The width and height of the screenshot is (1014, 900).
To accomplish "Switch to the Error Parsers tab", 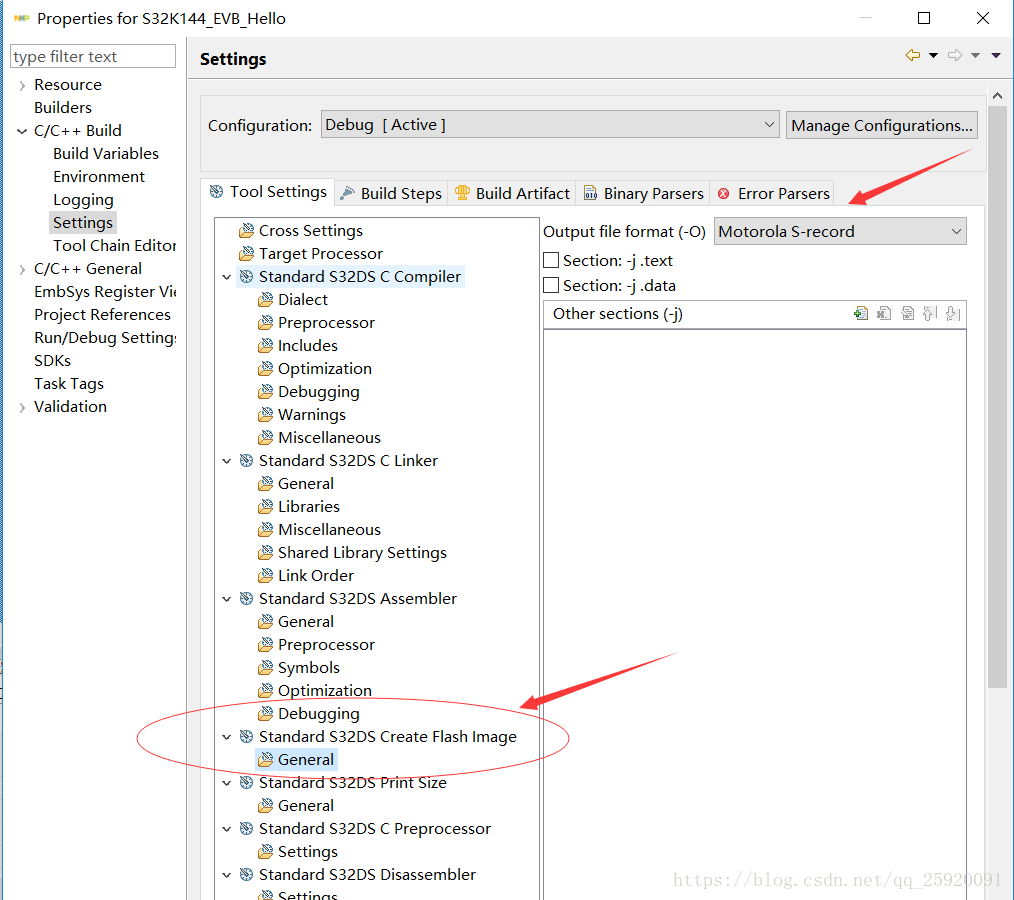I will pyautogui.click(x=773, y=193).
